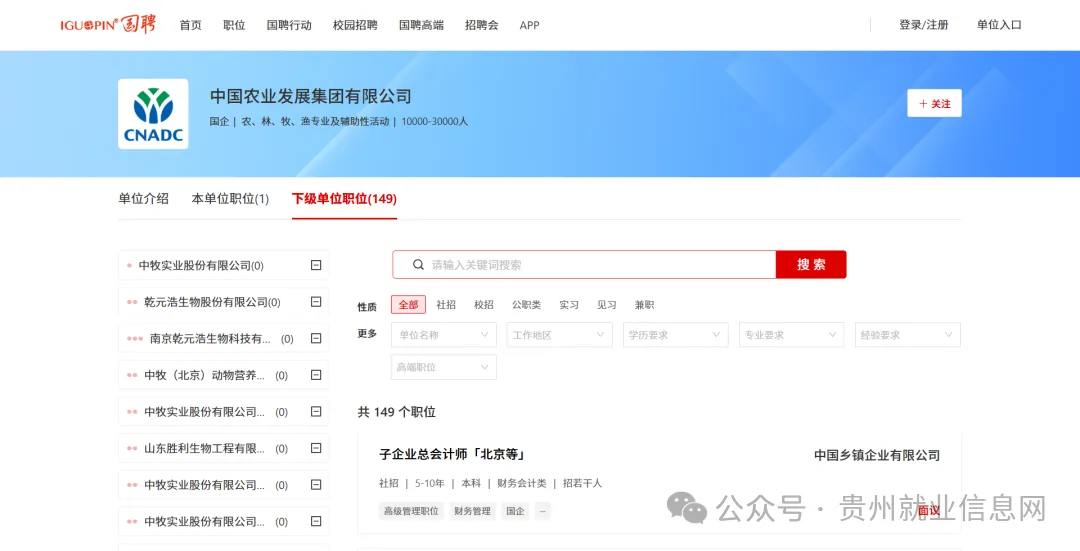Click the search magnifier icon
The width and height of the screenshot is (1080, 551).
[418, 264]
